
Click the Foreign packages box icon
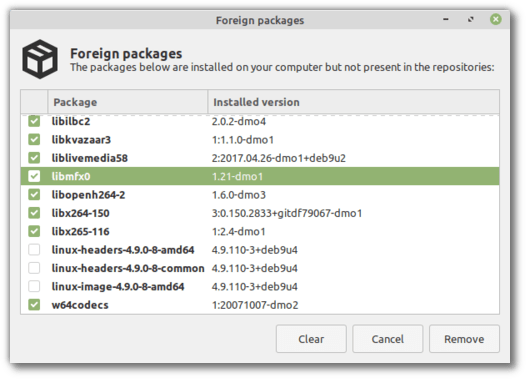click(x=40, y=59)
